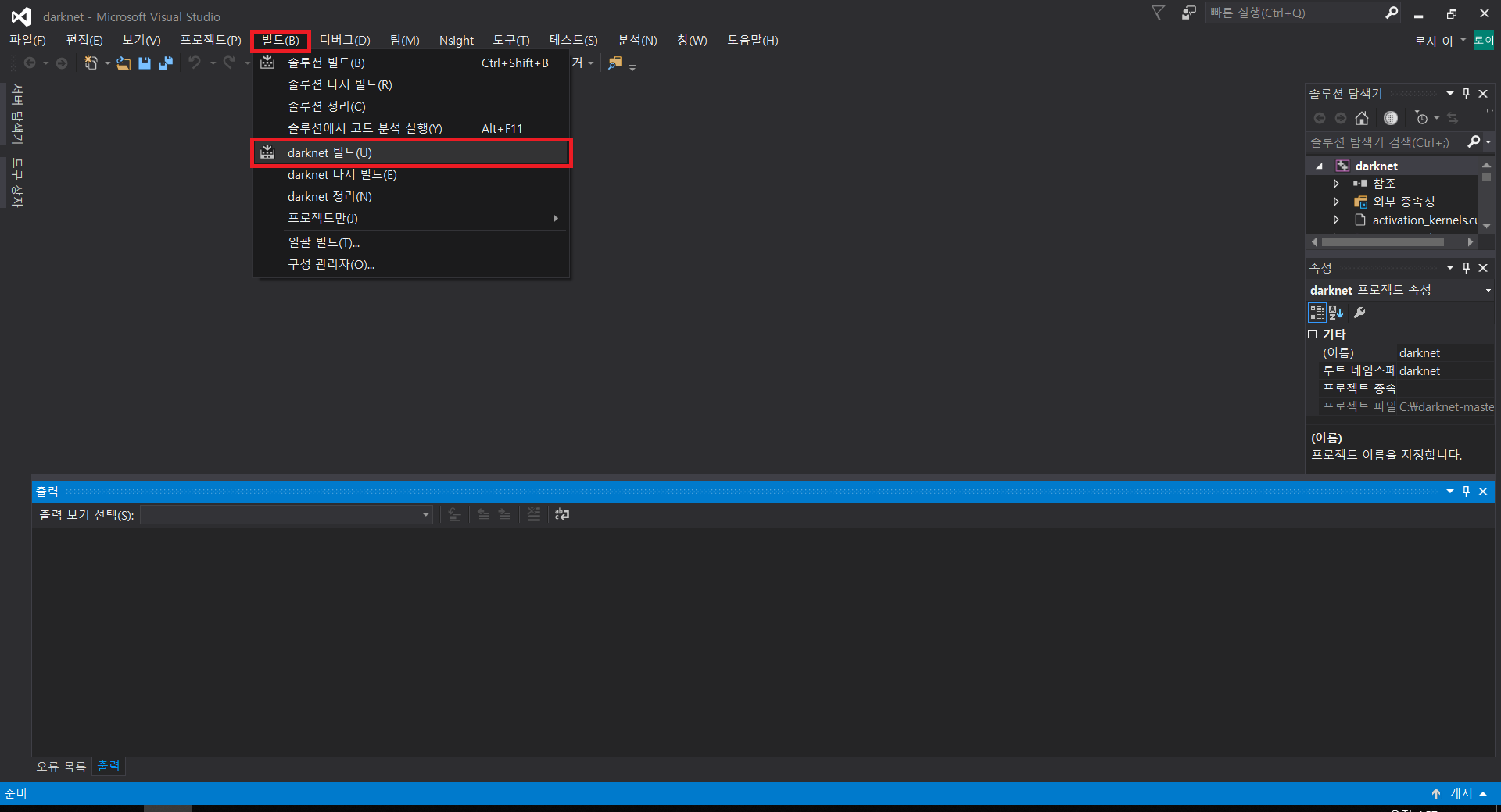The height and width of the screenshot is (812, 1501).
Task: Click the Save toolbar icon
Action: (145, 63)
